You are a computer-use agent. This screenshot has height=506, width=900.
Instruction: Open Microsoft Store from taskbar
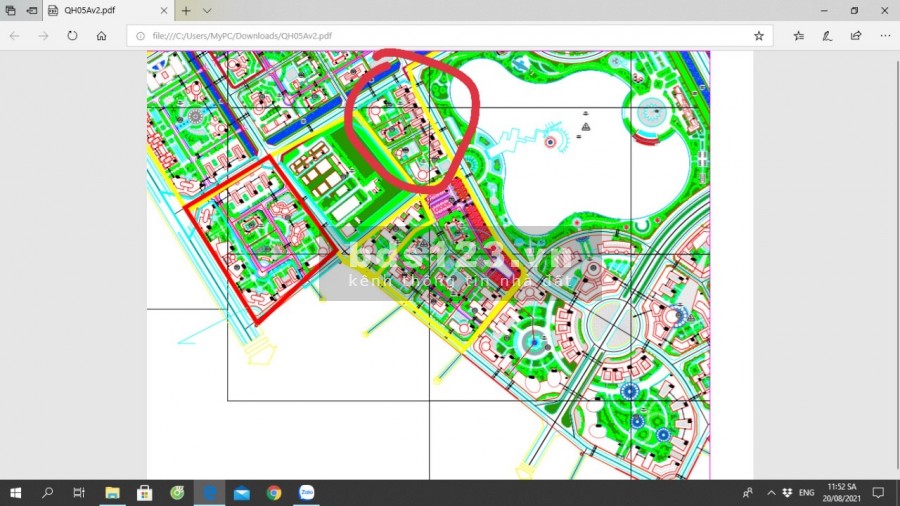pyautogui.click(x=145, y=493)
